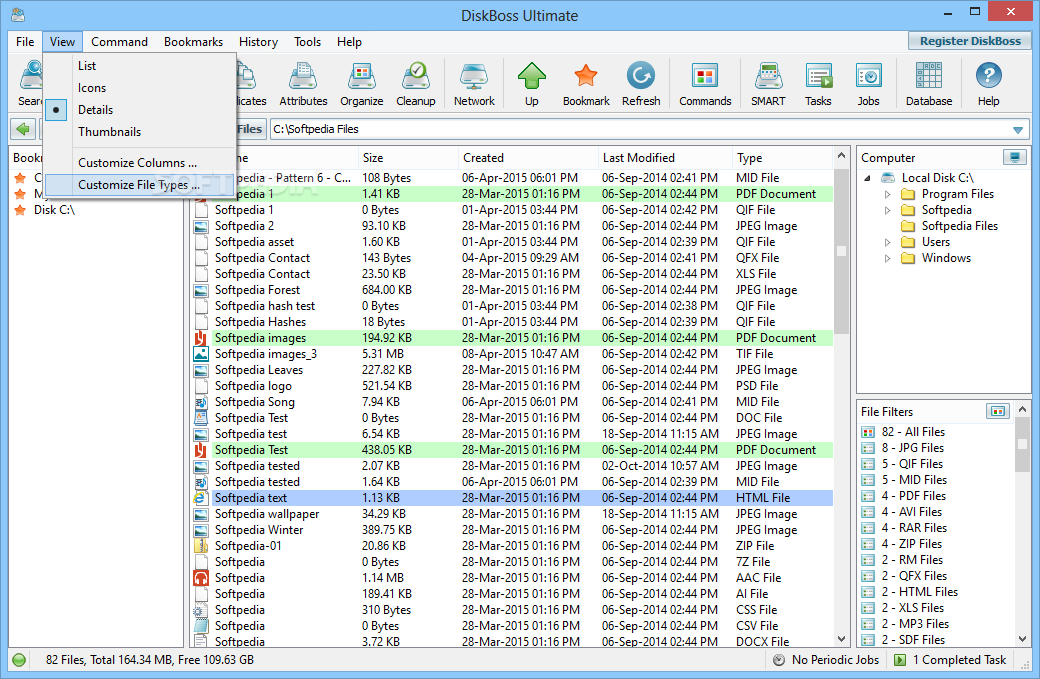Click file list scrollbar down arrow
Viewport: 1040px width, 679px height.
tap(841, 639)
